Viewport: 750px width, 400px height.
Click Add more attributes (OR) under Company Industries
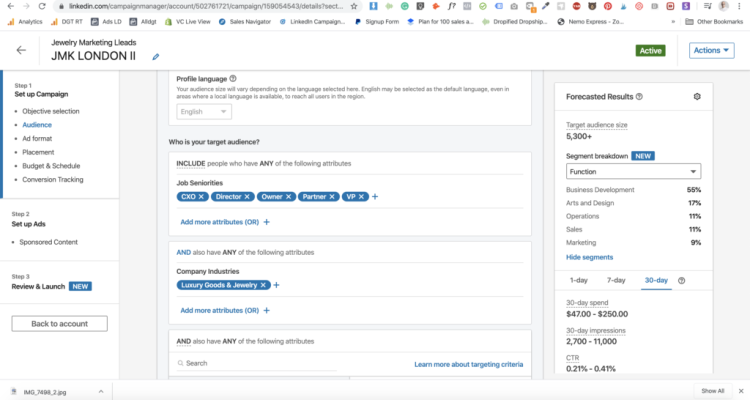[225, 311]
